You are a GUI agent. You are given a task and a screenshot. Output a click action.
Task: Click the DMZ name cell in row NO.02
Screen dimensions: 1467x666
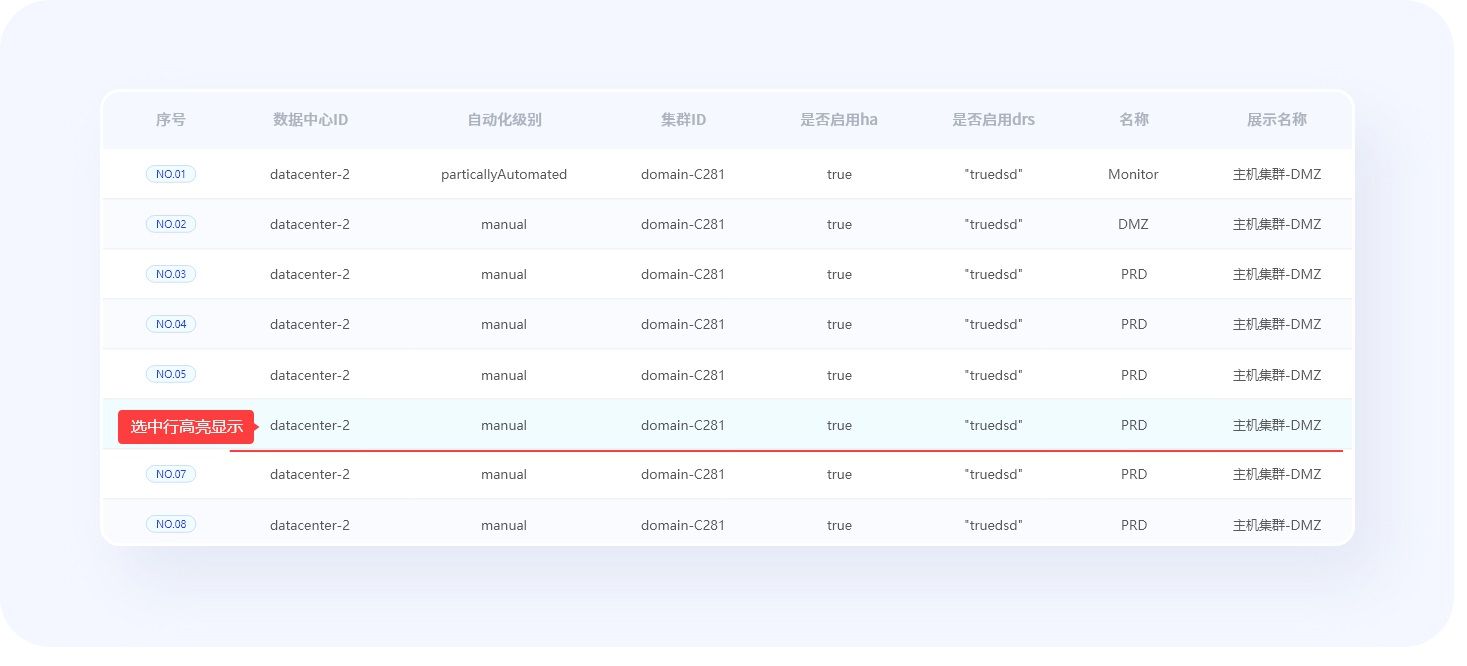click(1134, 224)
